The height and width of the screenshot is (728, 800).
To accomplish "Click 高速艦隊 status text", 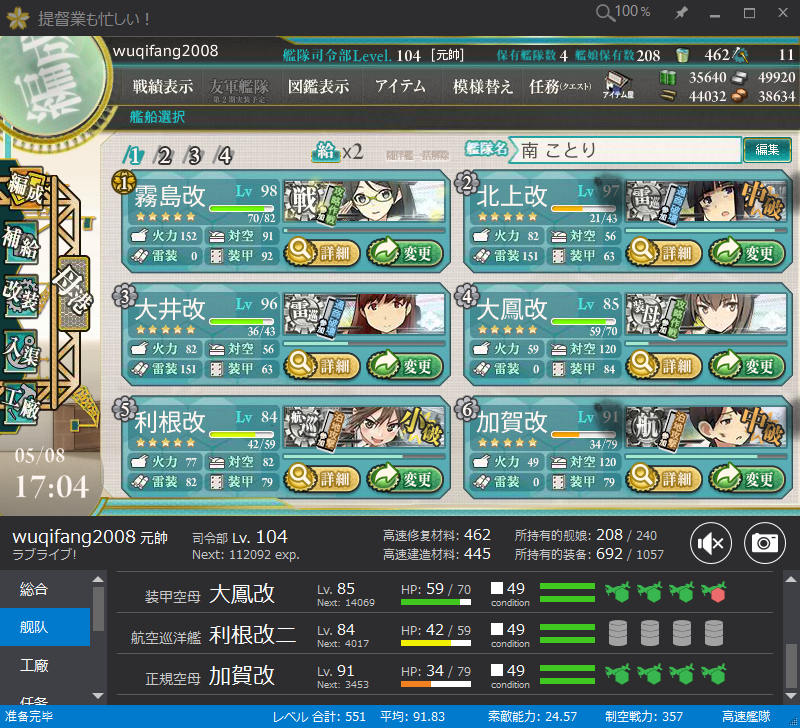I will pos(746,717).
